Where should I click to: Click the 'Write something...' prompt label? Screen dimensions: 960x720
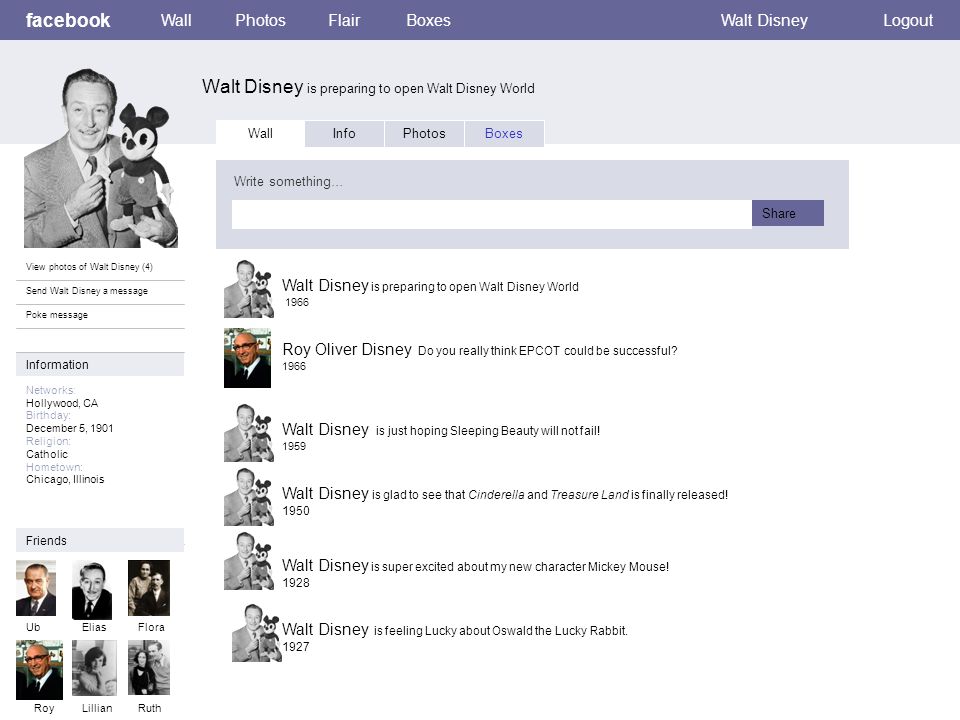click(x=288, y=181)
